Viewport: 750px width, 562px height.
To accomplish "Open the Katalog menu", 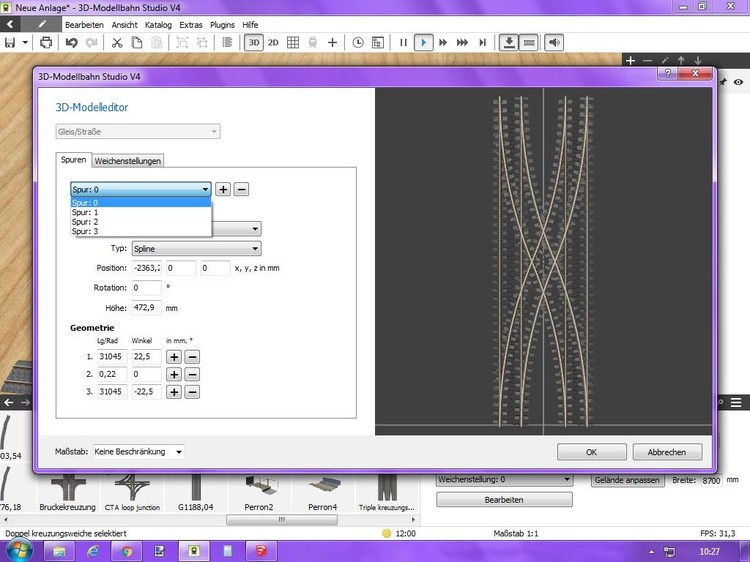I will click(158, 25).
